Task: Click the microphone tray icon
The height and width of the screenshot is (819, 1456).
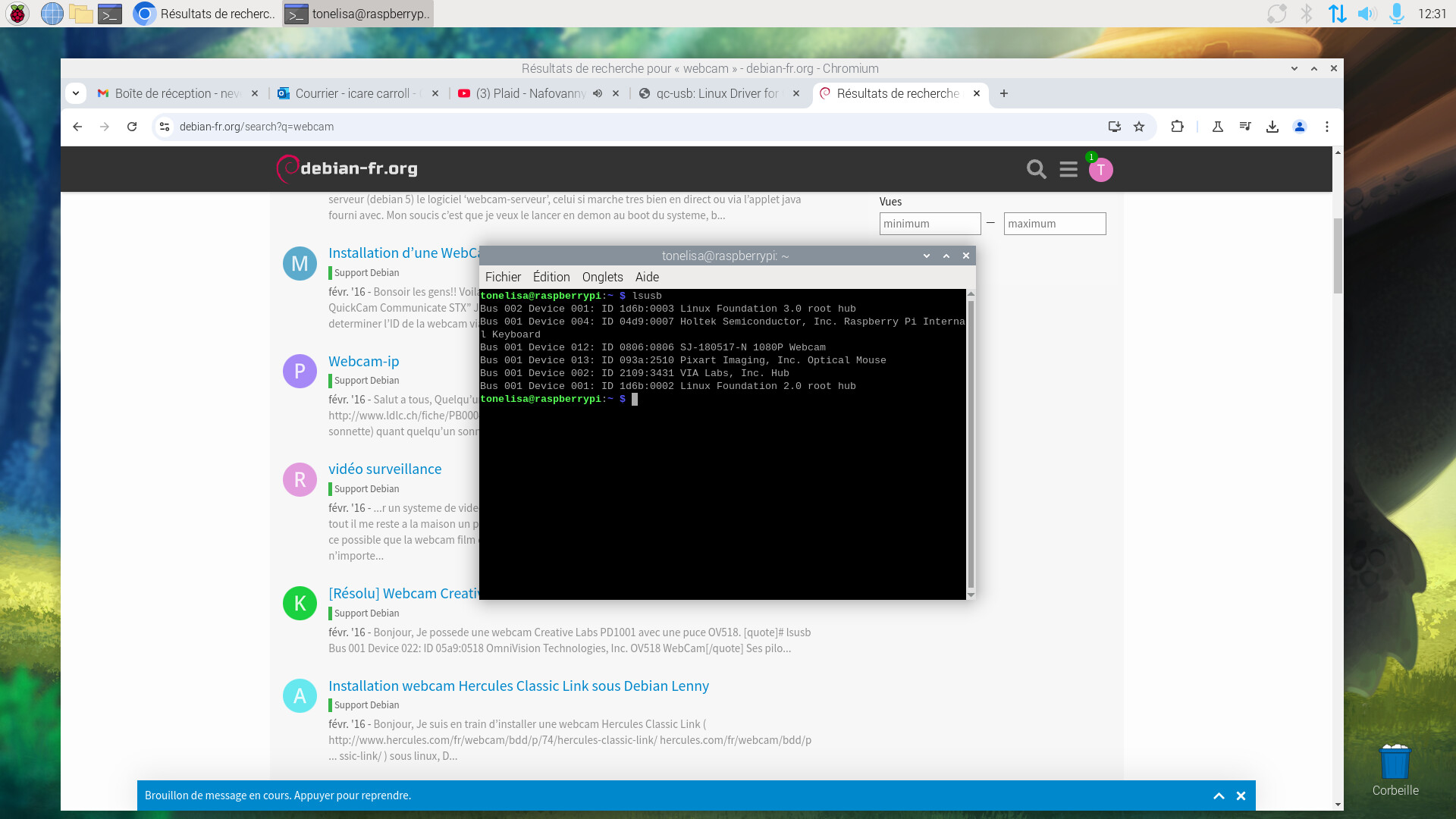Action: 1397,14
